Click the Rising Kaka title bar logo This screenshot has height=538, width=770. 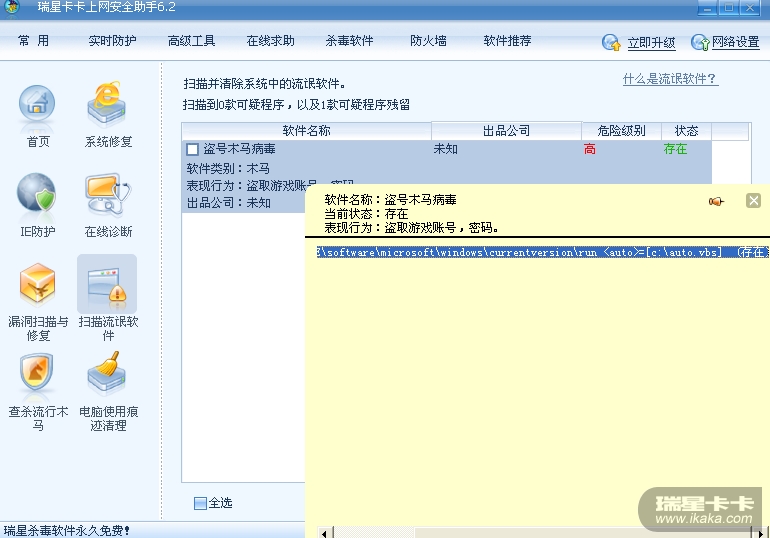coord(12,7)
